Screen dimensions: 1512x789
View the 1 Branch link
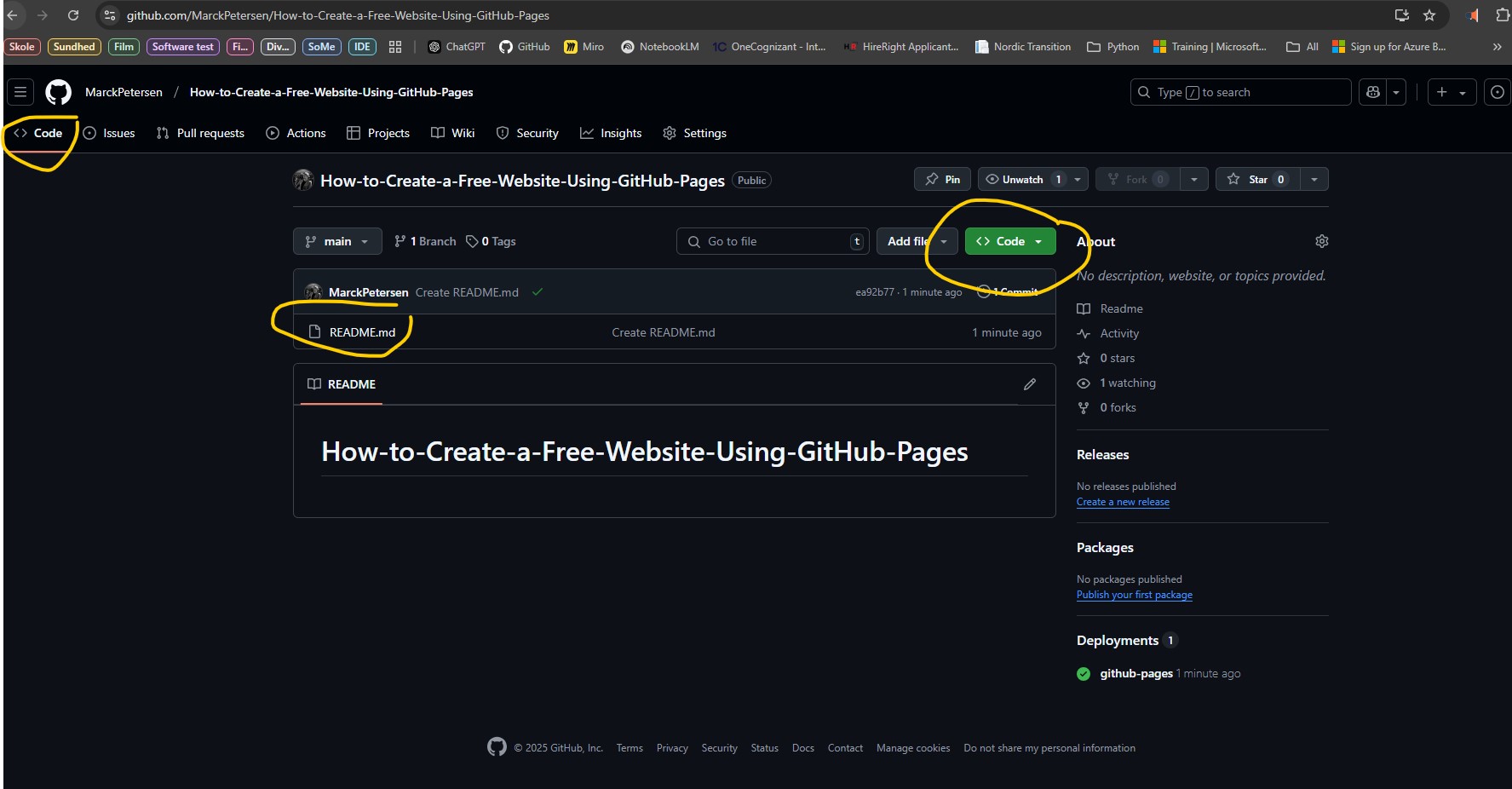point(425,241)
